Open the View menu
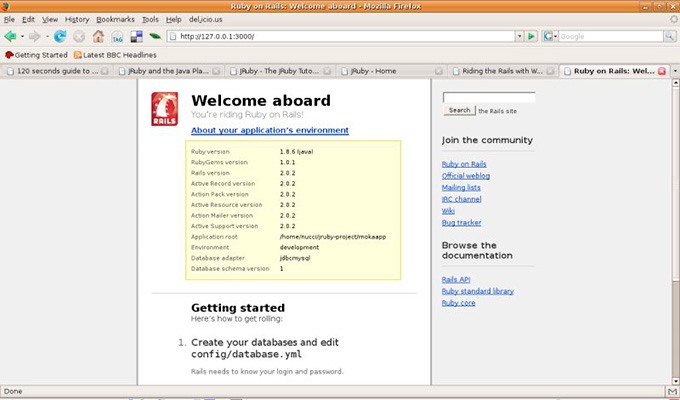This screenshot has width=680, height=400. pyautogui.click(x=50, y=20)
